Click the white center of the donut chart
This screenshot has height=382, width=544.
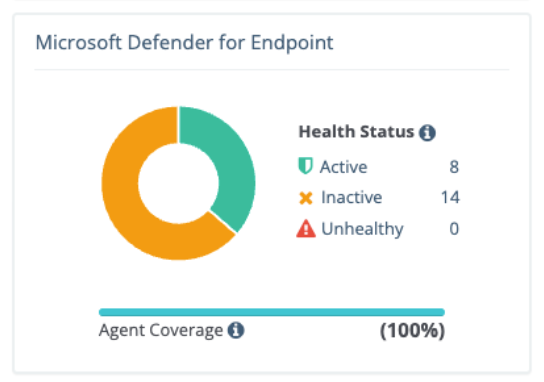click(178, 183)
